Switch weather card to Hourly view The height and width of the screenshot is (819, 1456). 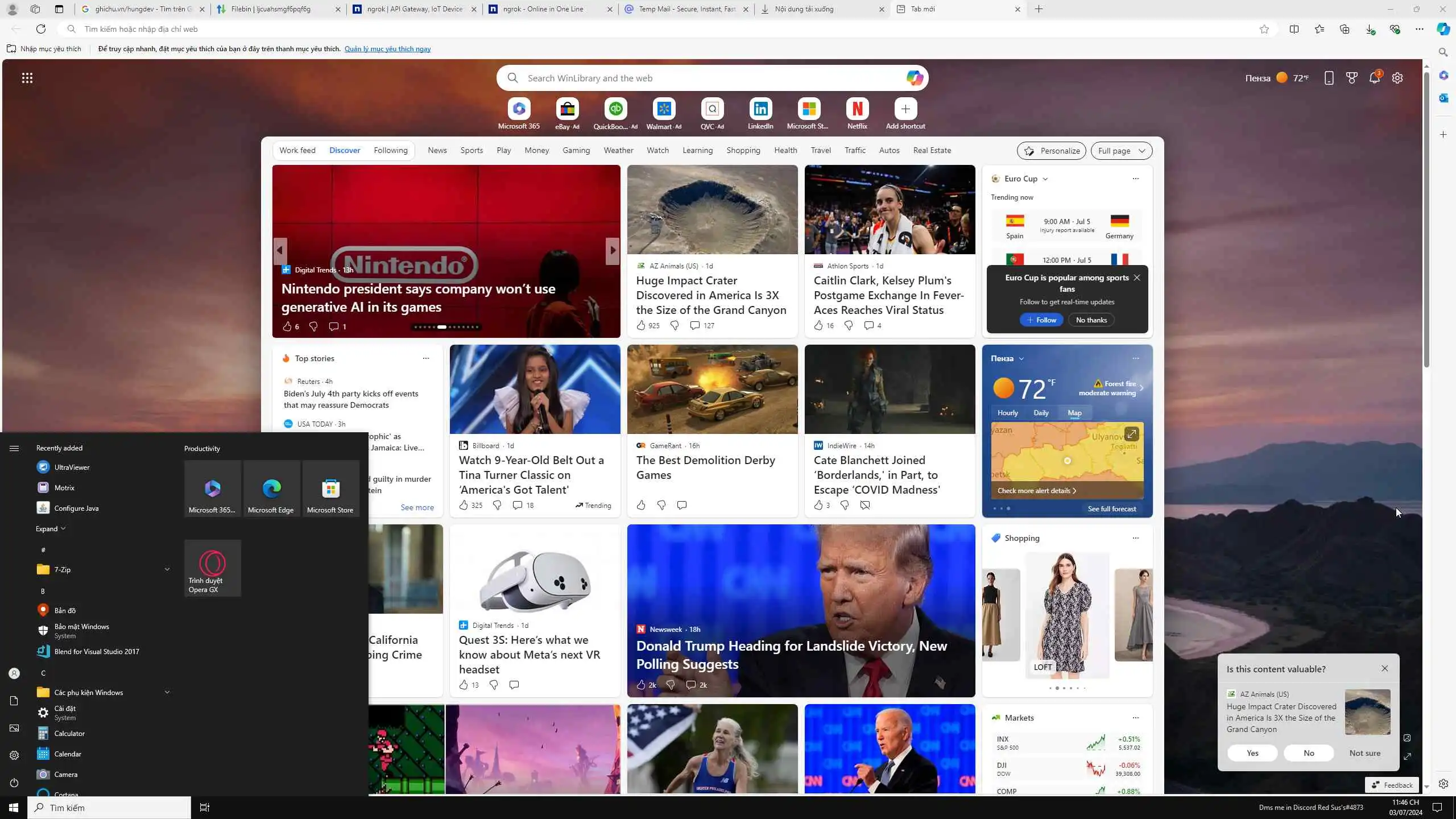(x=1007, y=413)
